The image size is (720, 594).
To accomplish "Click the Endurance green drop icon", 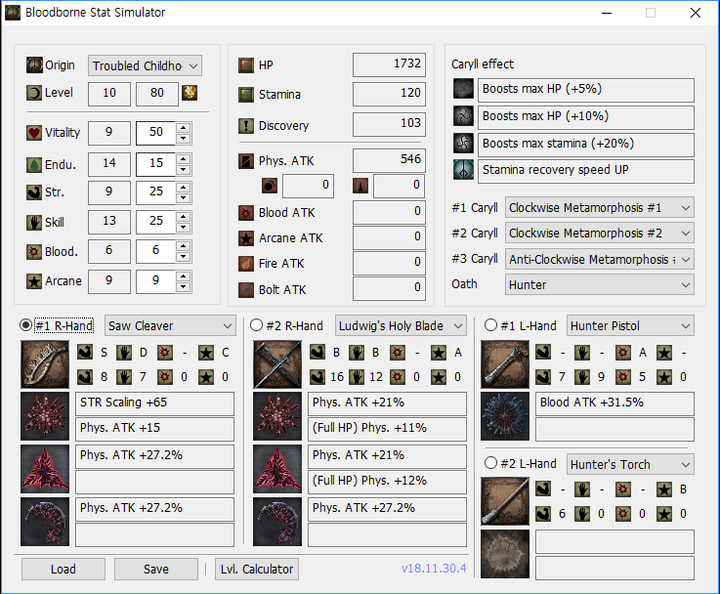I will point(34,164).
